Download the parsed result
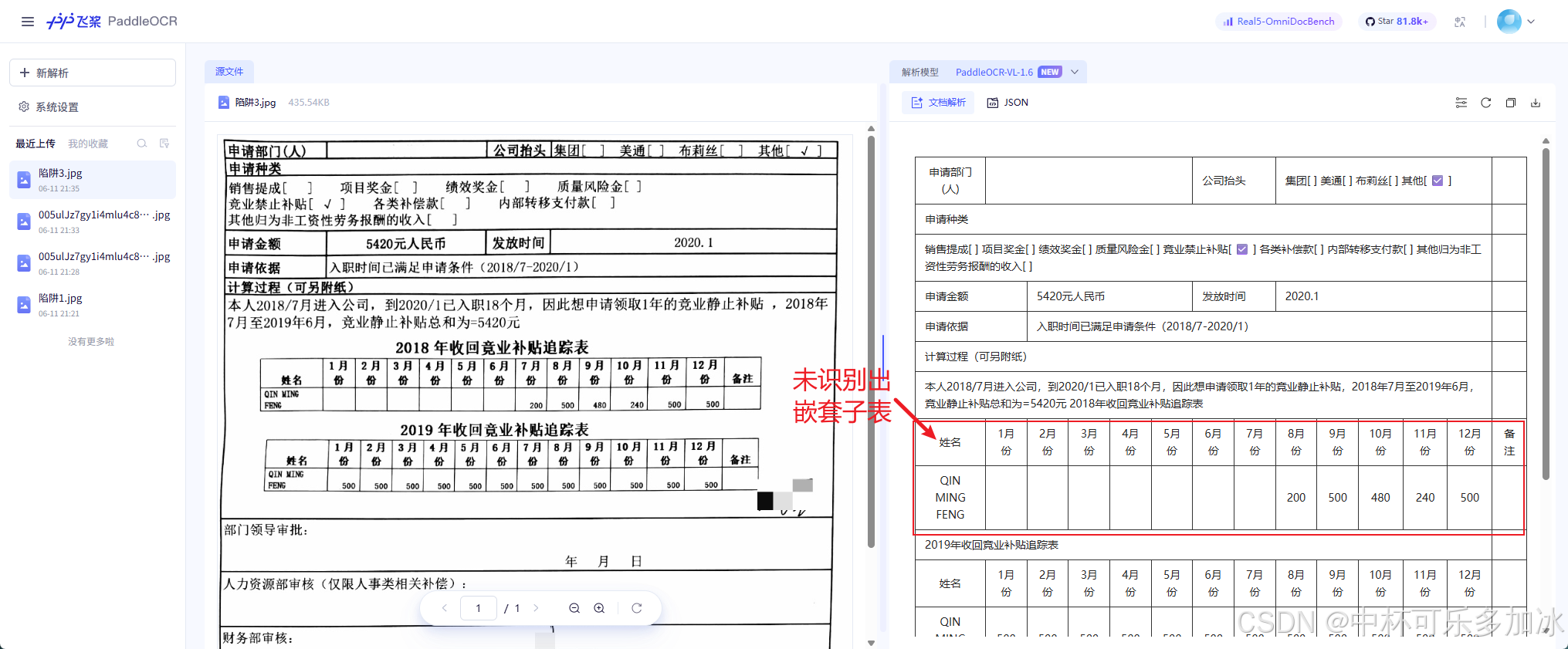This screenshot has width=1568, height=649. pyautogui.click(x=1536, y=103)
